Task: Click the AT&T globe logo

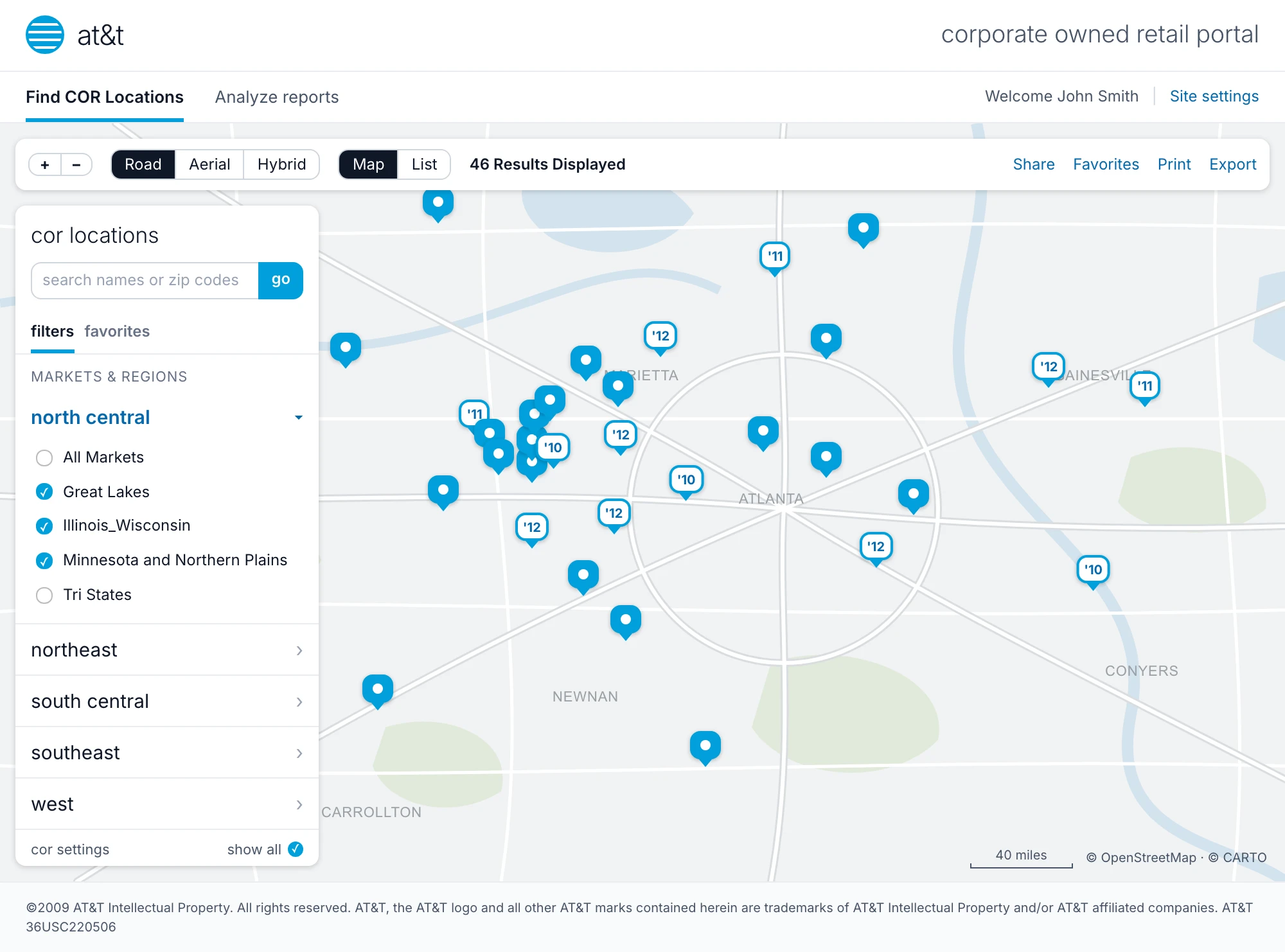Action: [x=45, y=35]
